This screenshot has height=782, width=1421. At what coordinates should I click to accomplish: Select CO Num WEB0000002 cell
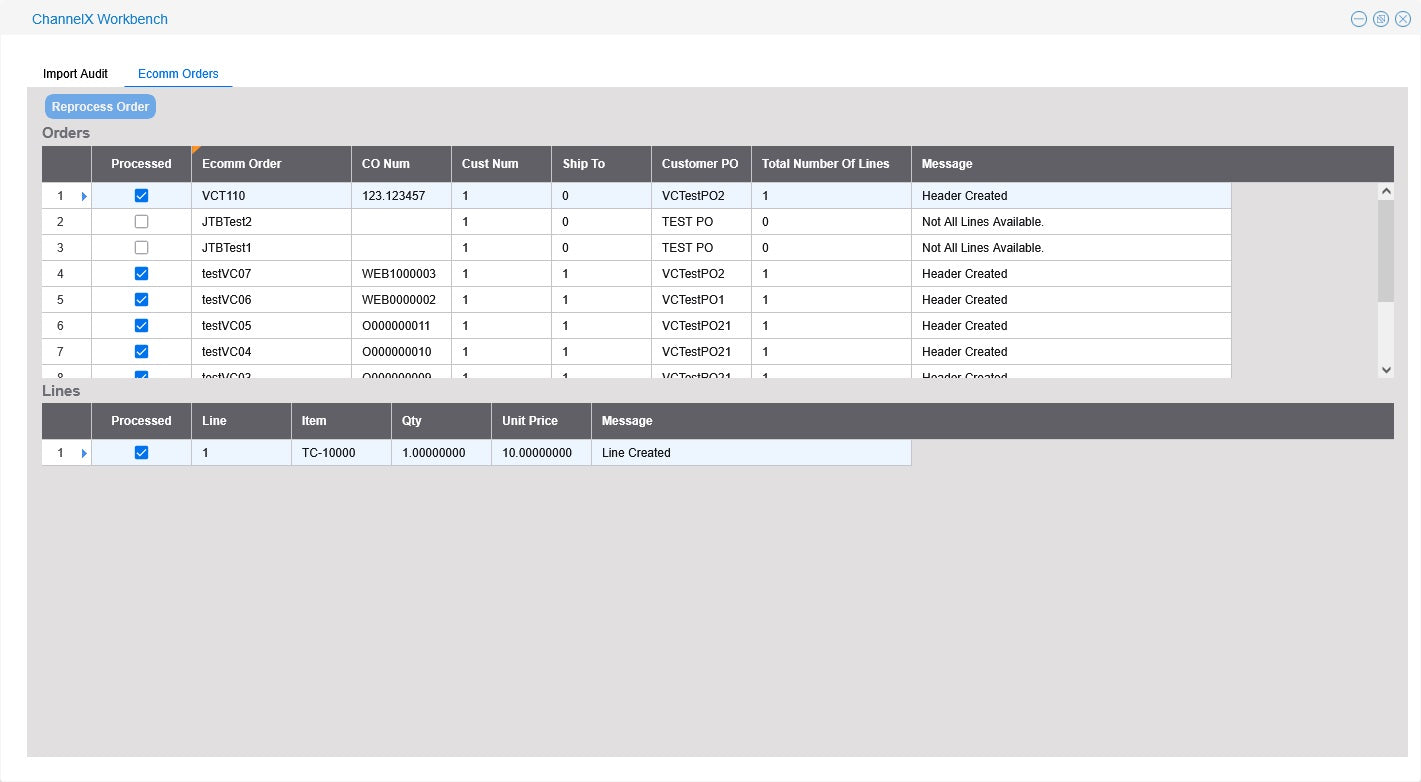tap(400, 300)
